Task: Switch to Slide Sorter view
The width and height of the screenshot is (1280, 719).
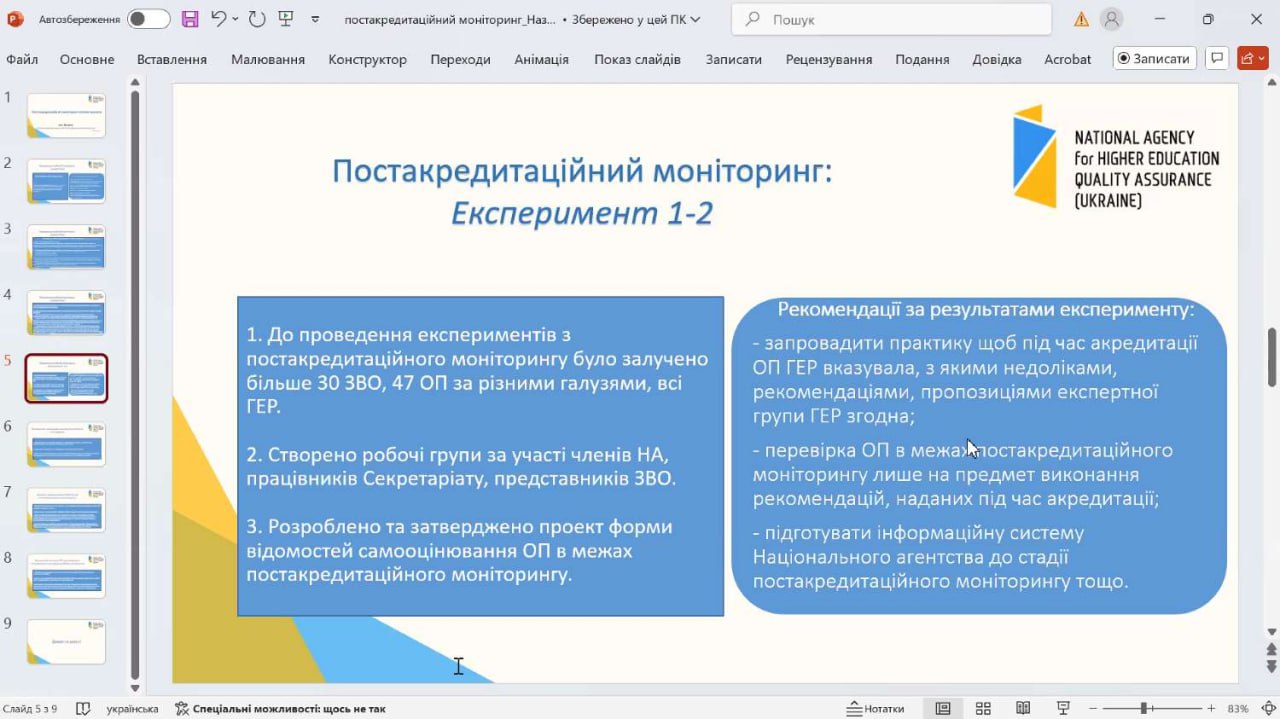Action: coord(983,708)
